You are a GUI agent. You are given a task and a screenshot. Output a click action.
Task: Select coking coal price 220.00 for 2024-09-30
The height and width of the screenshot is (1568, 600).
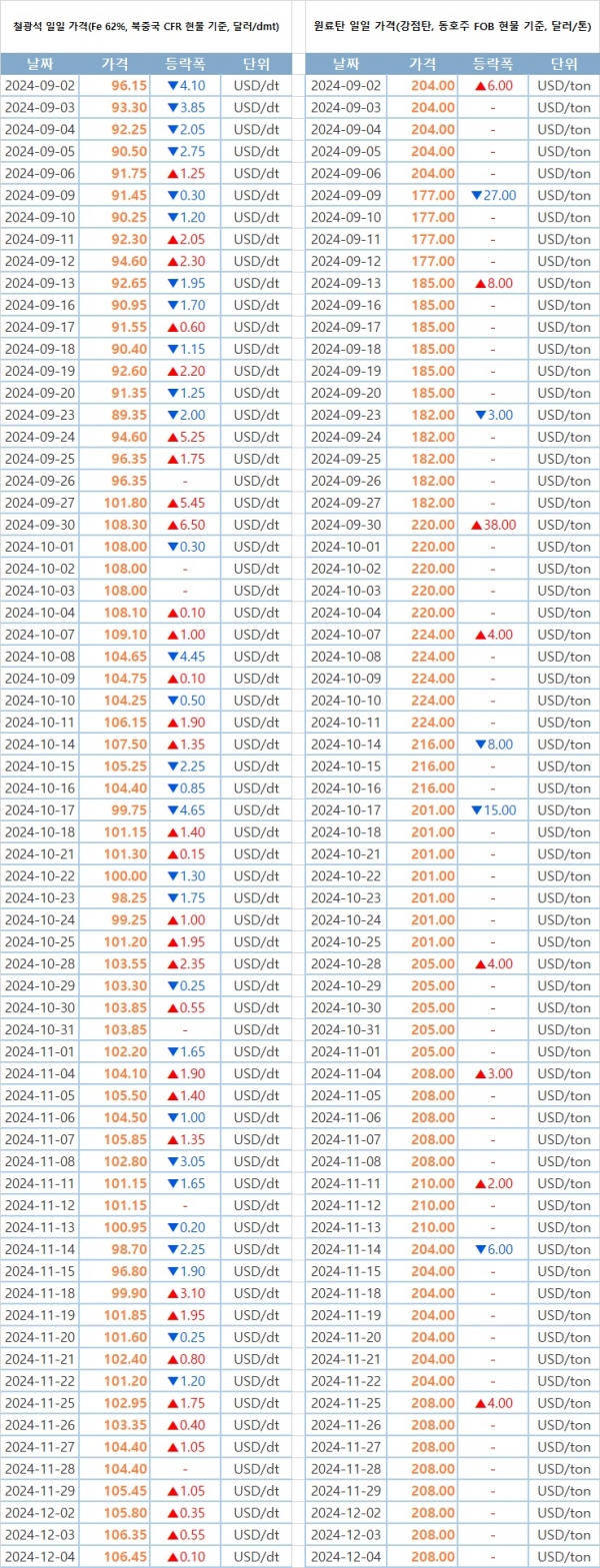pyautogui.click(x=433, y=526)
